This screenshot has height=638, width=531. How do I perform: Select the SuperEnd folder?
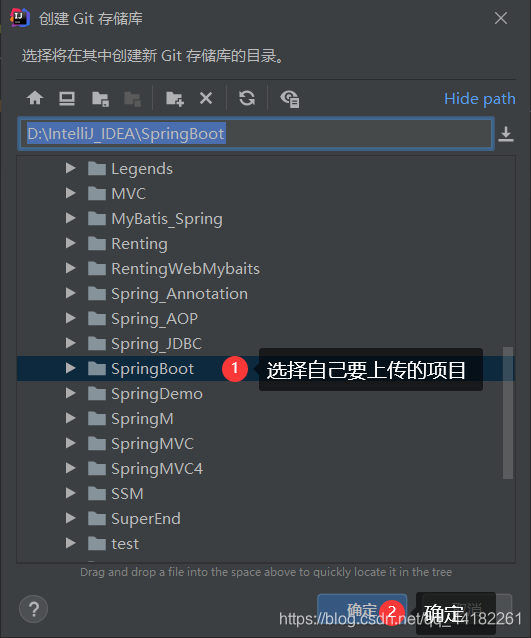tap(146, 519)
